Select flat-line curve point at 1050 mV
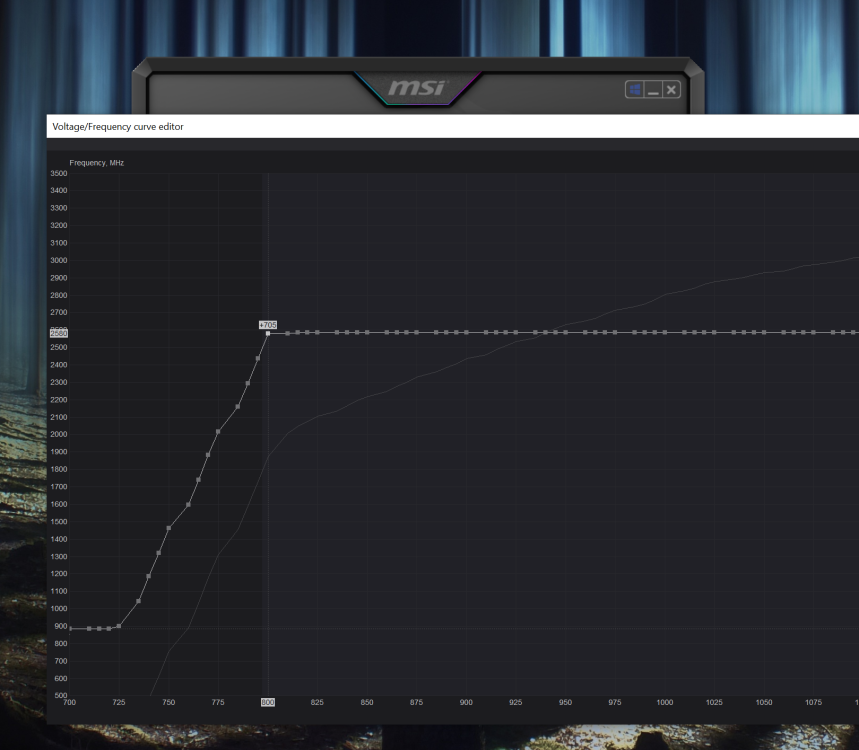 point(764,333)
